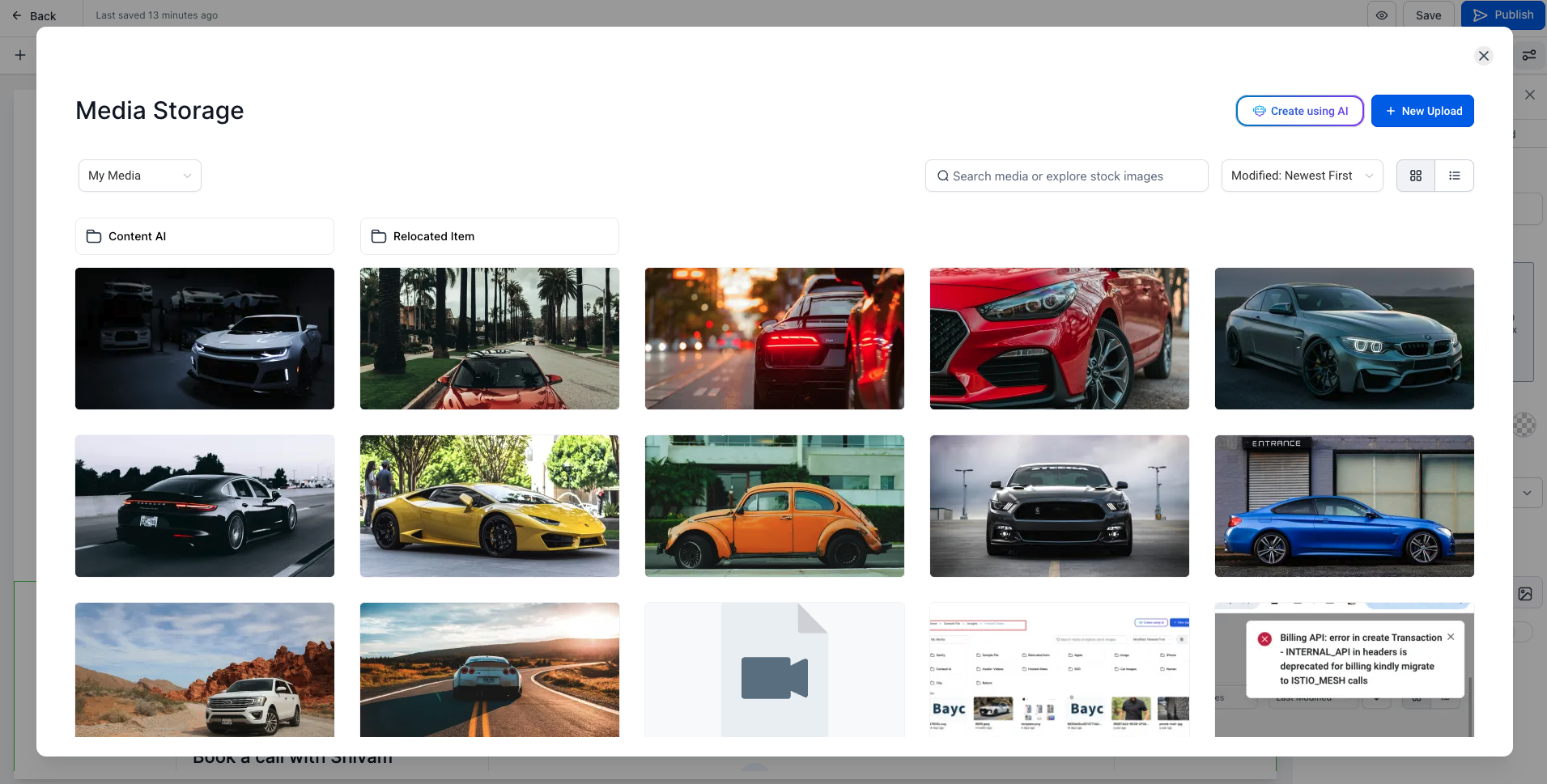This screenshot has width=1547, height=784.
Task: Close the right side panel
Action: (x=1529, y=95)
